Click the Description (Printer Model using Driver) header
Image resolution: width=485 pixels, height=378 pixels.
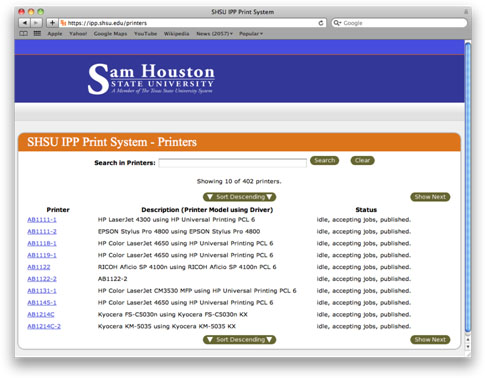[207, 210]
